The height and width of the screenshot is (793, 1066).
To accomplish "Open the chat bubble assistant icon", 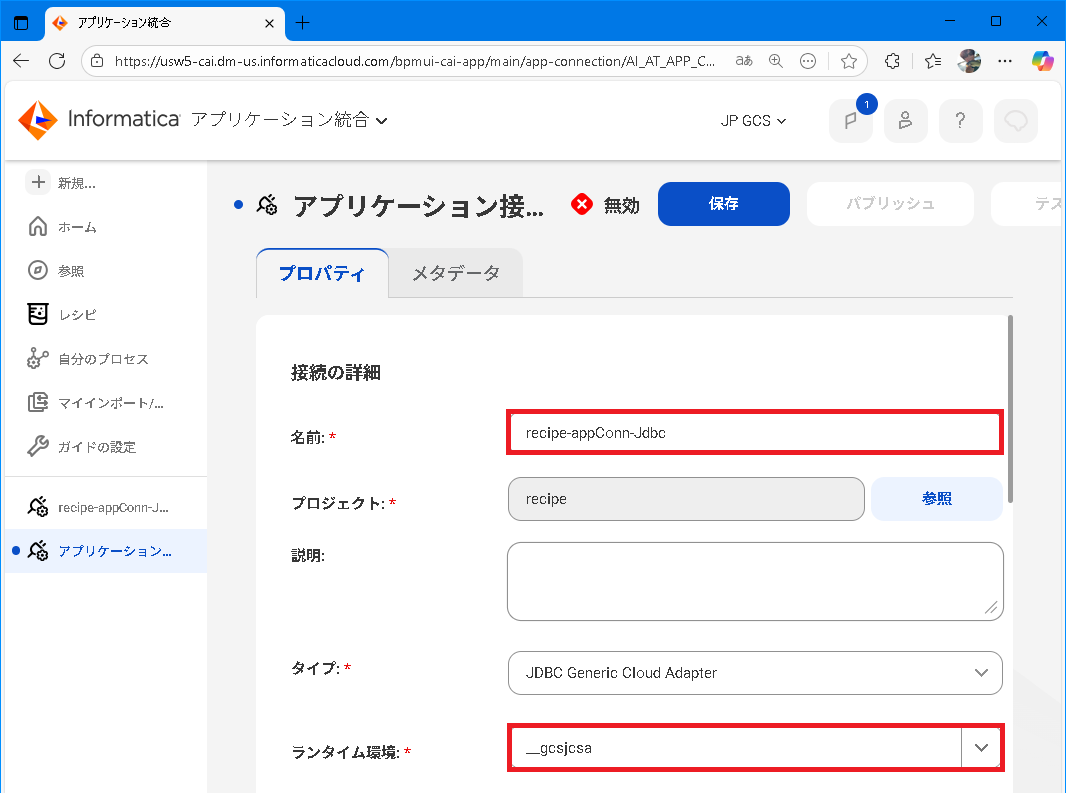I will point(1016,121).
